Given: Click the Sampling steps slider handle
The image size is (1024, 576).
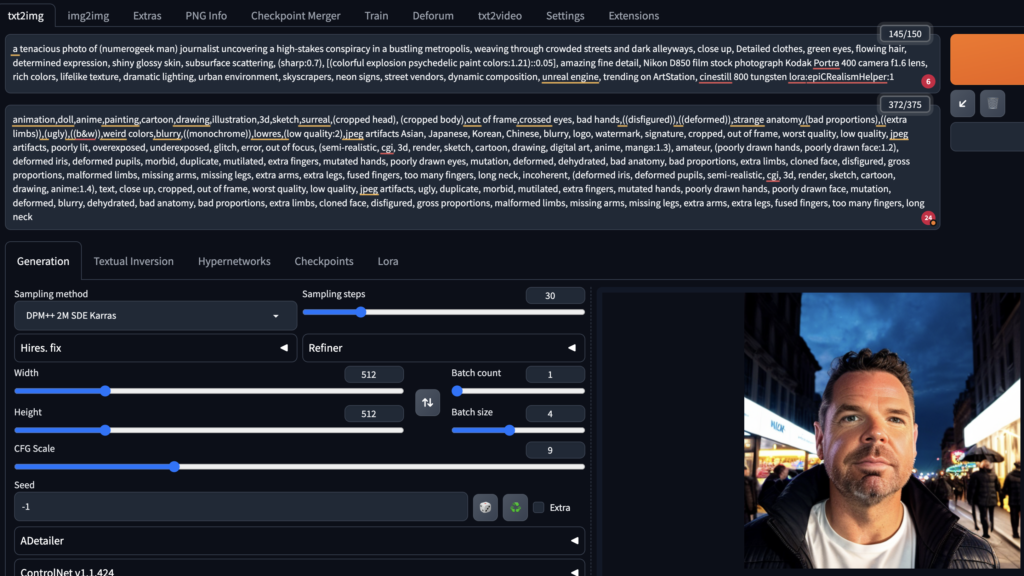Looking at the screenshot, I should pyautogui.click(x=361, y=312).
